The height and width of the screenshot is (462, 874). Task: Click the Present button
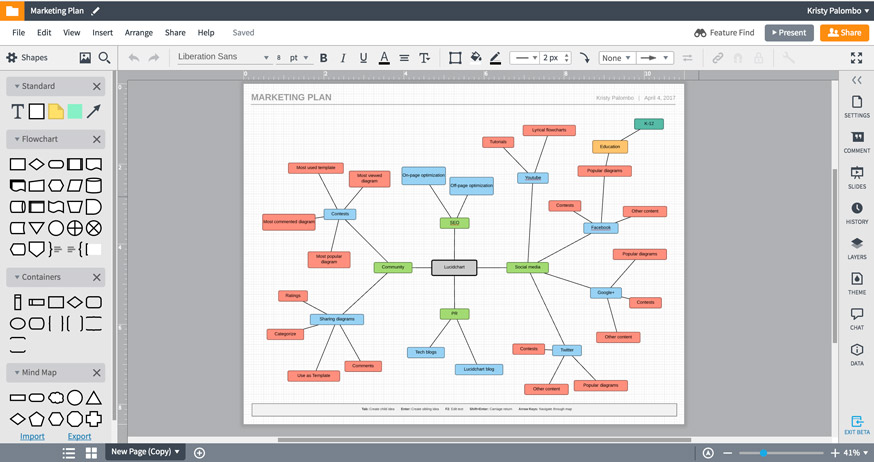click(x=788, y=33)
